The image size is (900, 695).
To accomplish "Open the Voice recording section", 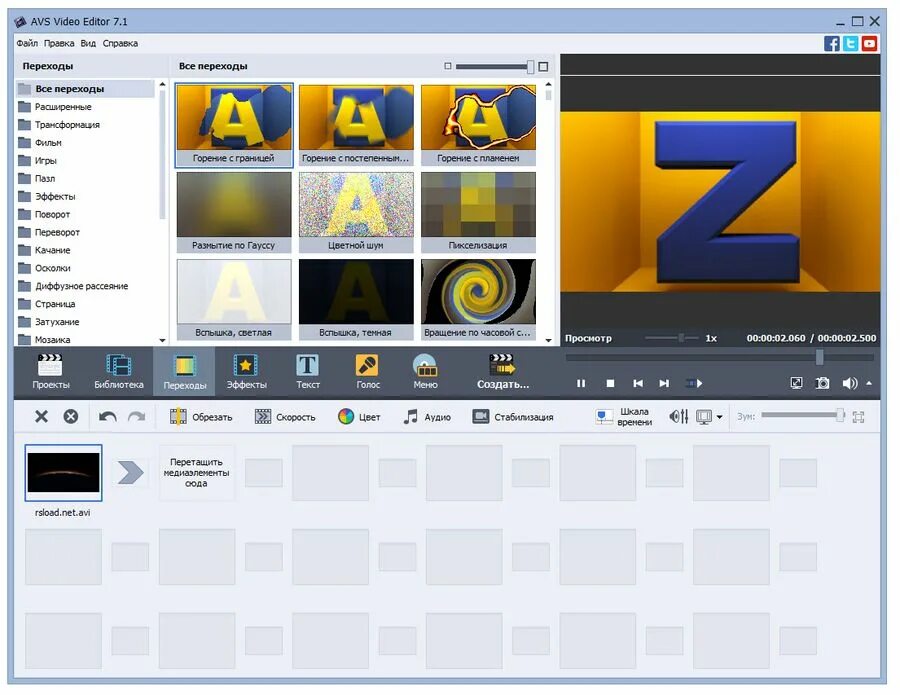I will pyautogui.click(x=367, y=372).
